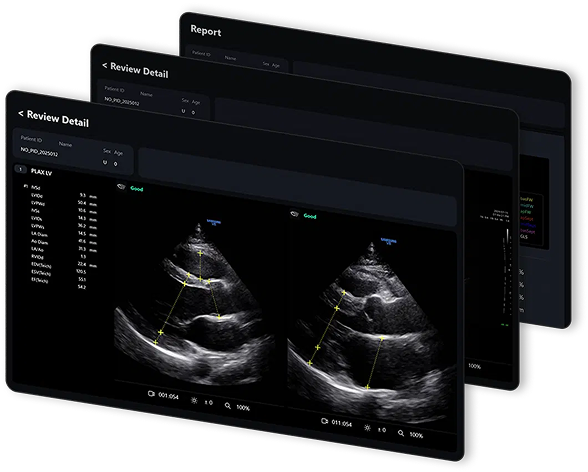
Task: Select the LVIDd measurement label
Action: (37, 196)
